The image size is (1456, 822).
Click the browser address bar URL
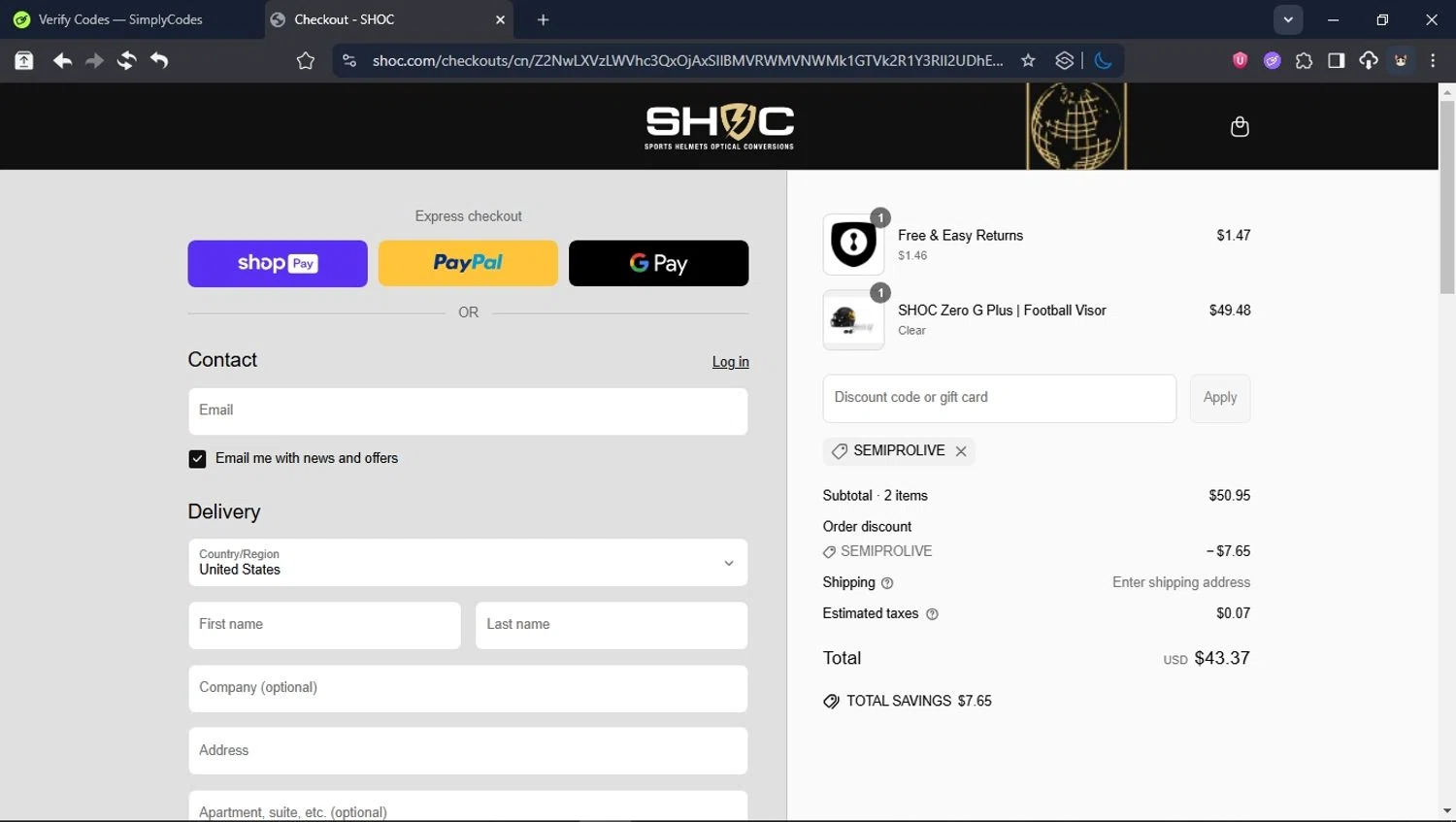click(x=687, y=60)
